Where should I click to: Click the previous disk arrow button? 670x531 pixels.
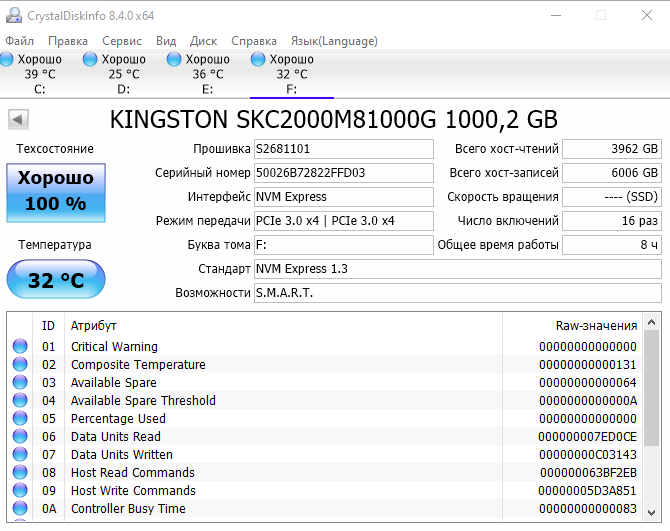17,120
